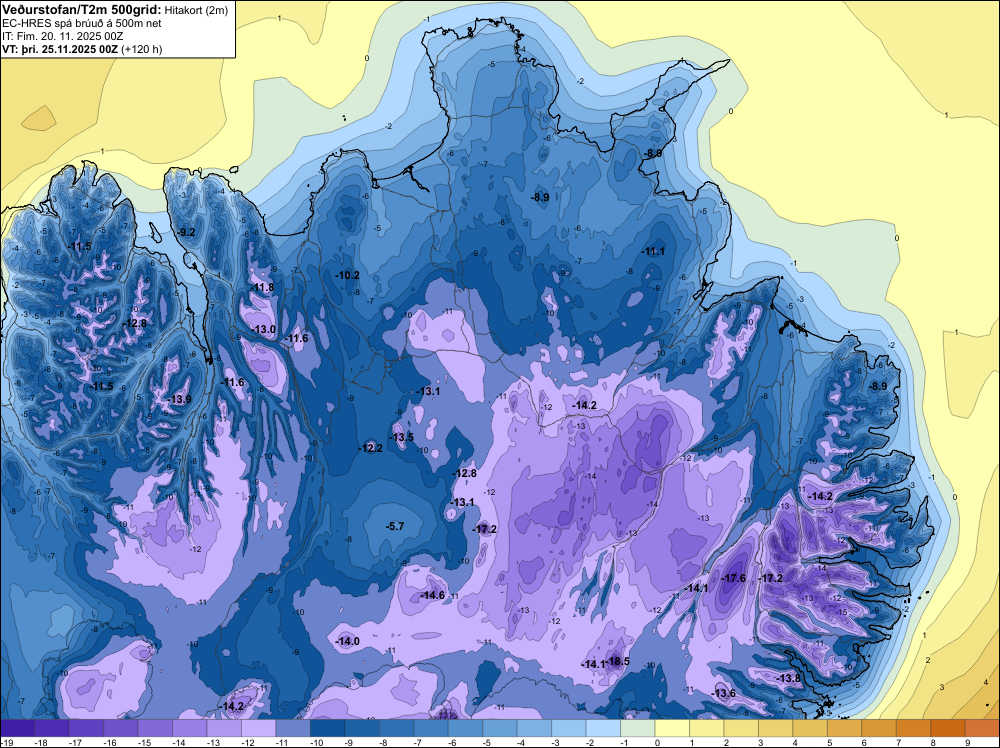Click the 9 label on the color scale
The image size is (1000, 748).
coord(967,743)
